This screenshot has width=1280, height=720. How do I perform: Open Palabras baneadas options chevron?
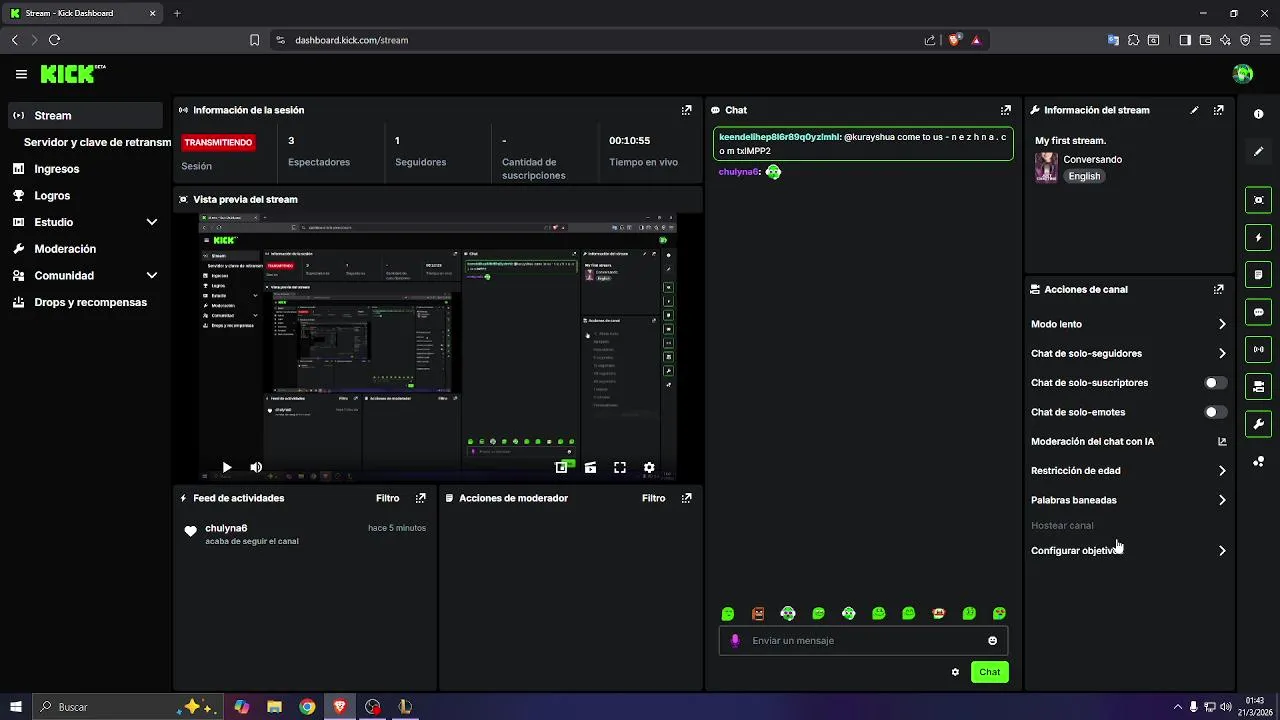[x=1222, y=500]
